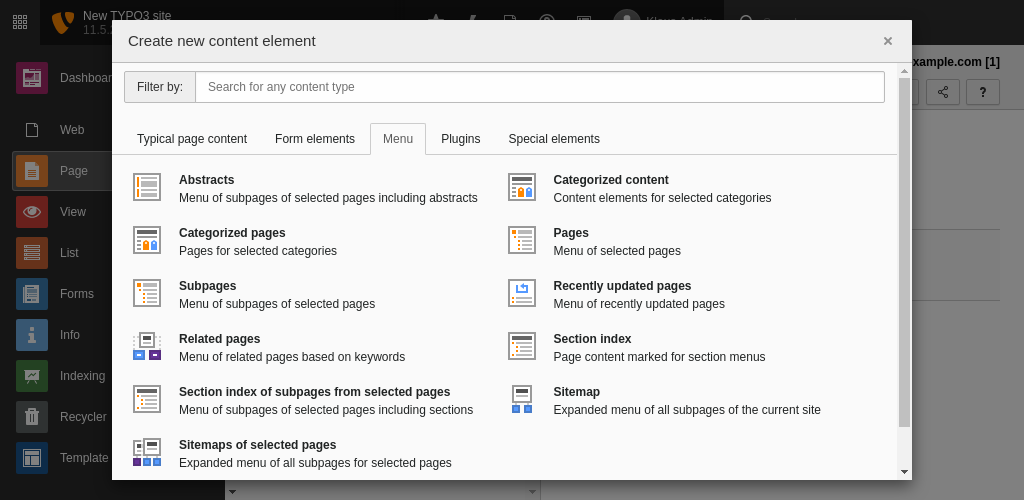Switch to the Plugins tab

tap(460, 139)
